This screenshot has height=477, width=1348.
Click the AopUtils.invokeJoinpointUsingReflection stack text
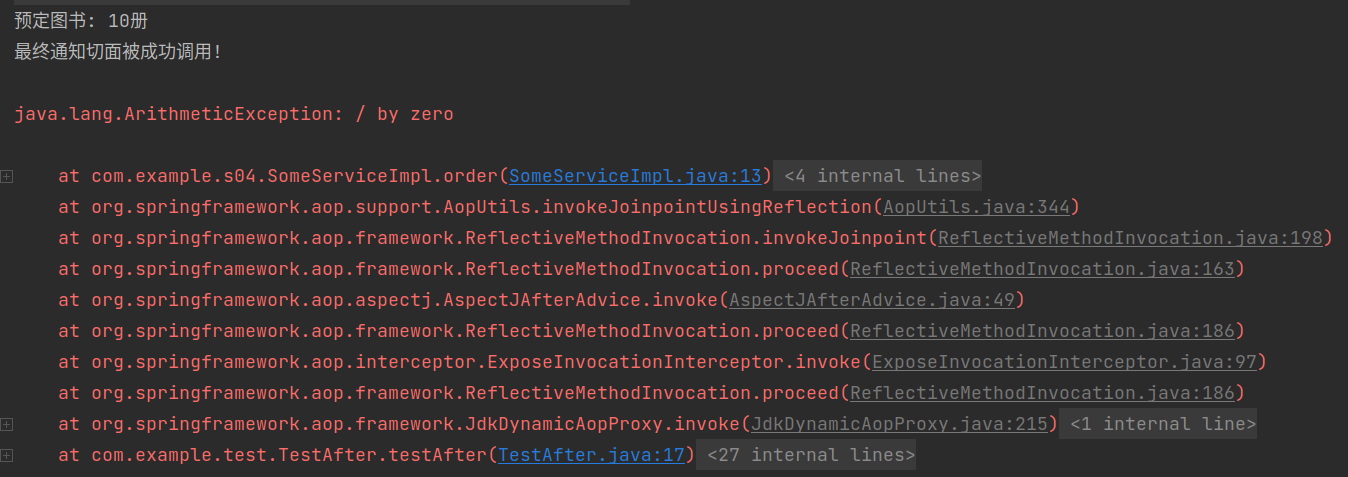click(482, 207)
